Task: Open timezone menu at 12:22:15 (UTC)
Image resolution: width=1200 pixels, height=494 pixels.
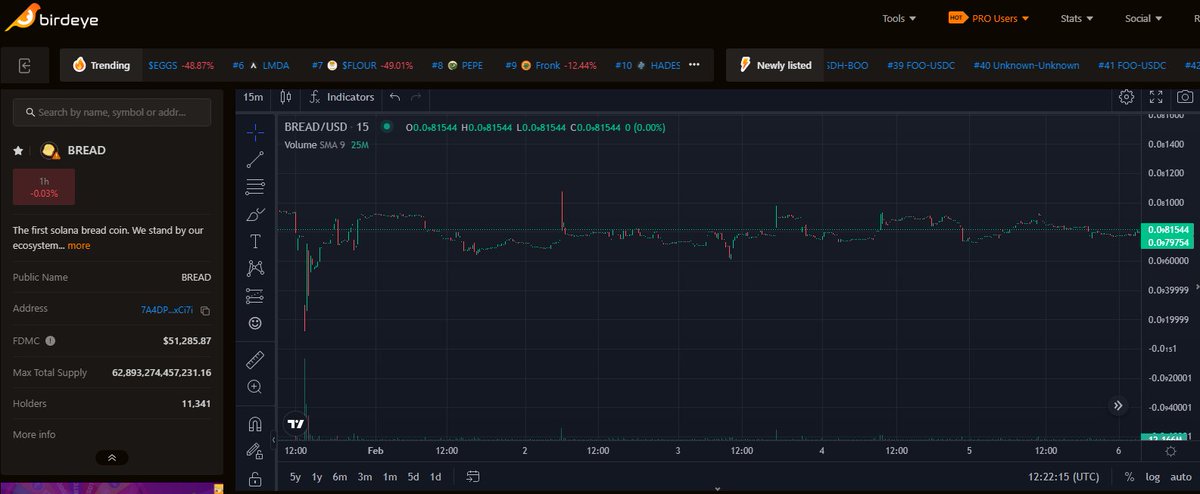Action: [1063, 477]
